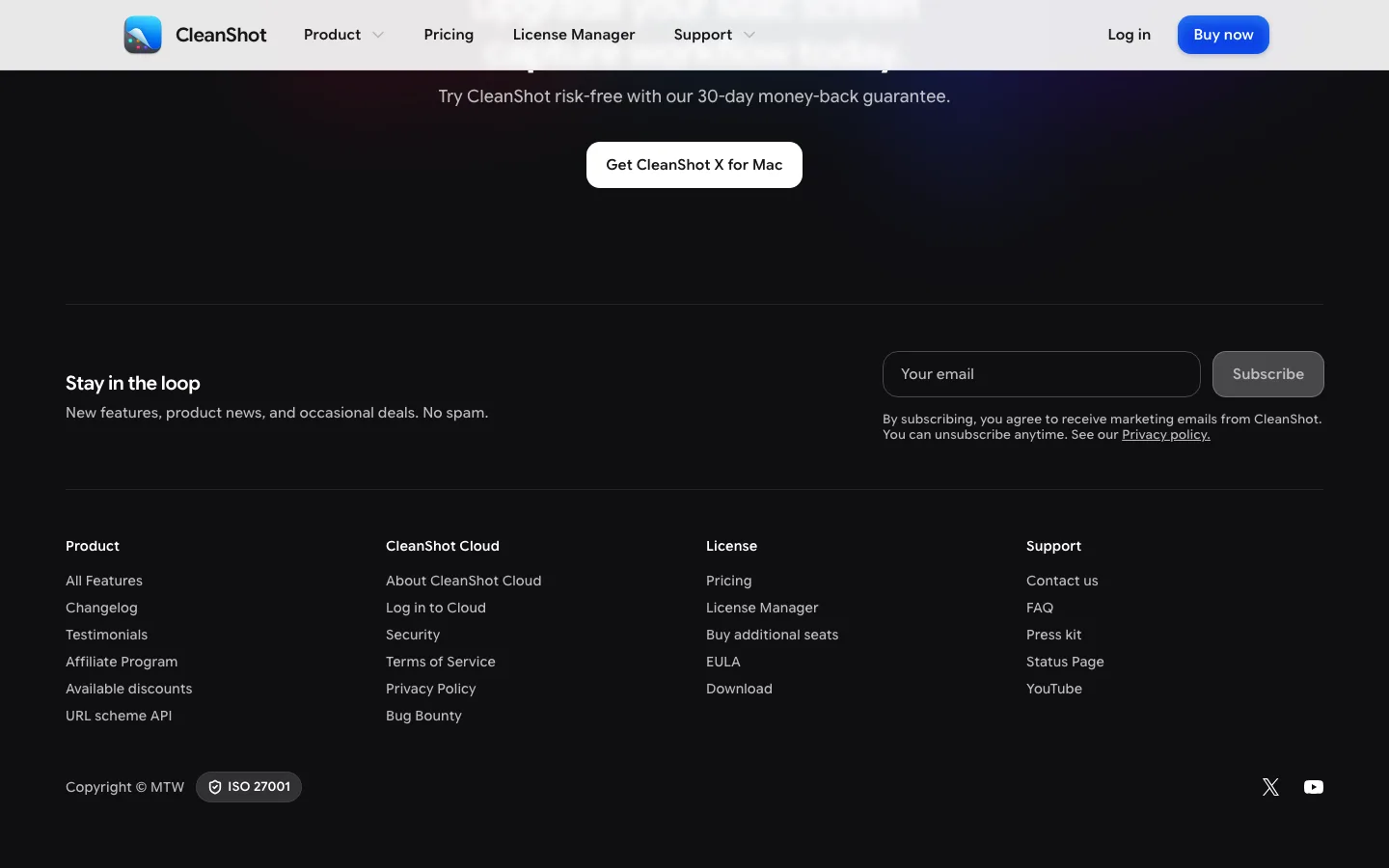Open the YouTube text link under Support
Viewport: 1389px width, 868px height.
(1054, 689)
